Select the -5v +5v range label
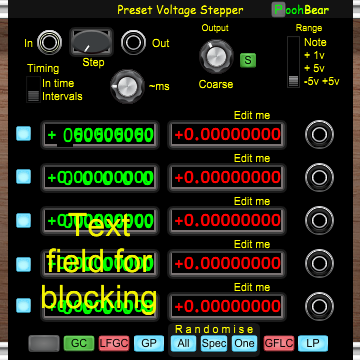Viewport: 360px width, 360px height. point(322,81)
